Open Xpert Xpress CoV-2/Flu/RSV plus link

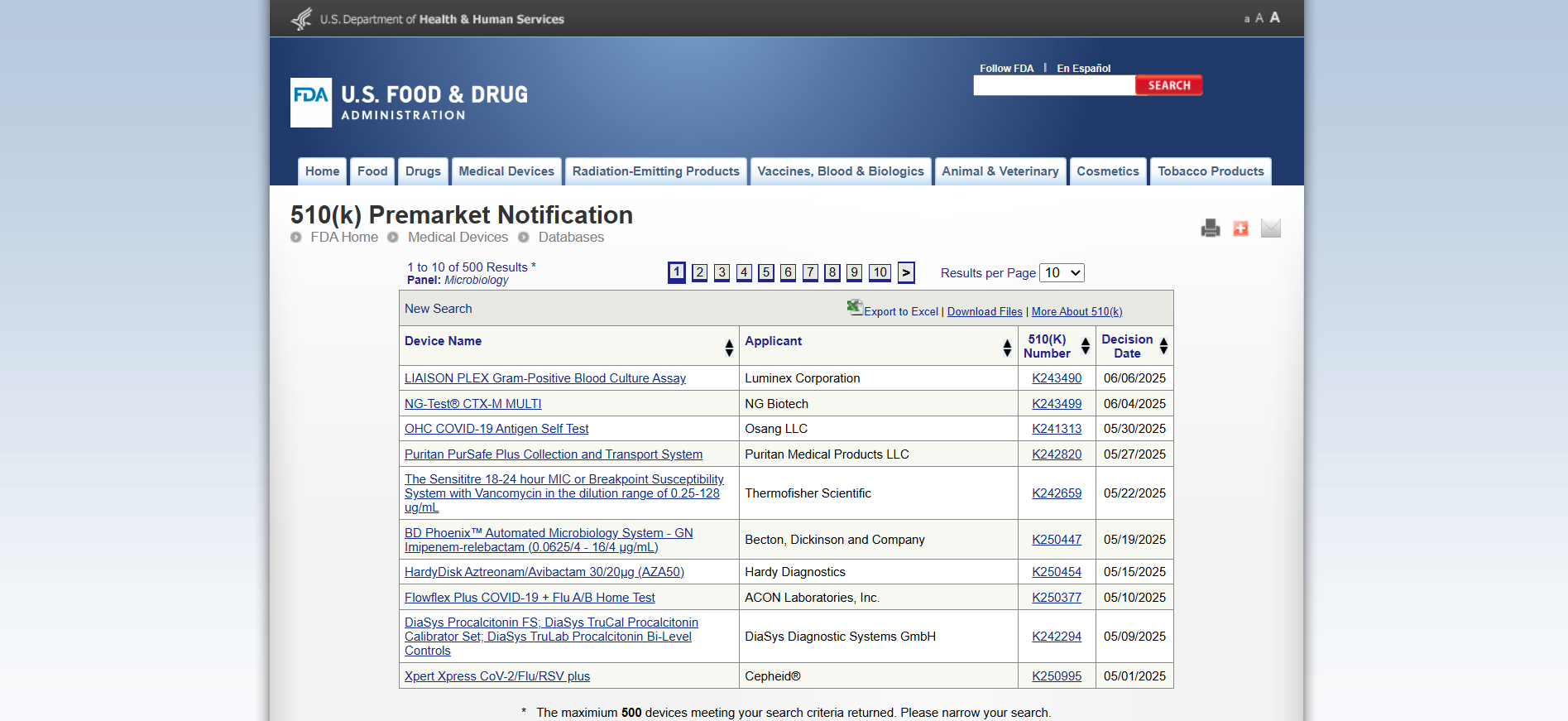[497, 676]
